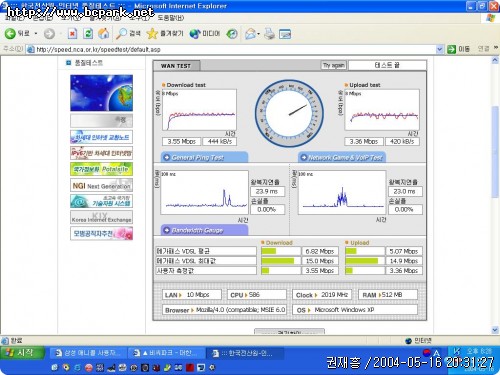Viewport: 500px width, 375px height.
Task: Click the '444 kB/s' download rate value
Action: (x=220, y=142)
